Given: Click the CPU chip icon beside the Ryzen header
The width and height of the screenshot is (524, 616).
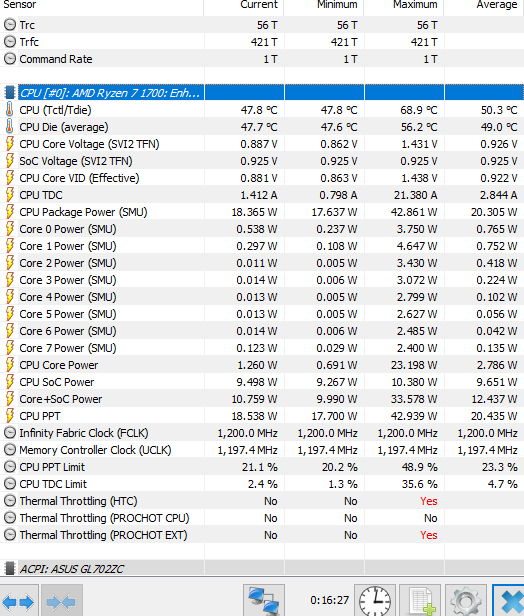Looking at the screenshot, I should click(x=9, y=93).
